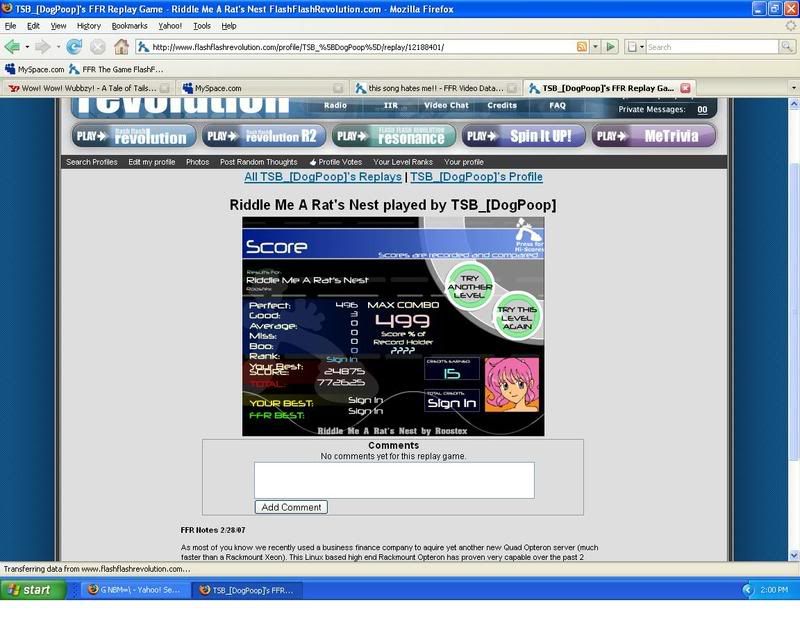Click the browser Back arrow button
This screenshot has width=800, height=621.
tap(15, 46)
